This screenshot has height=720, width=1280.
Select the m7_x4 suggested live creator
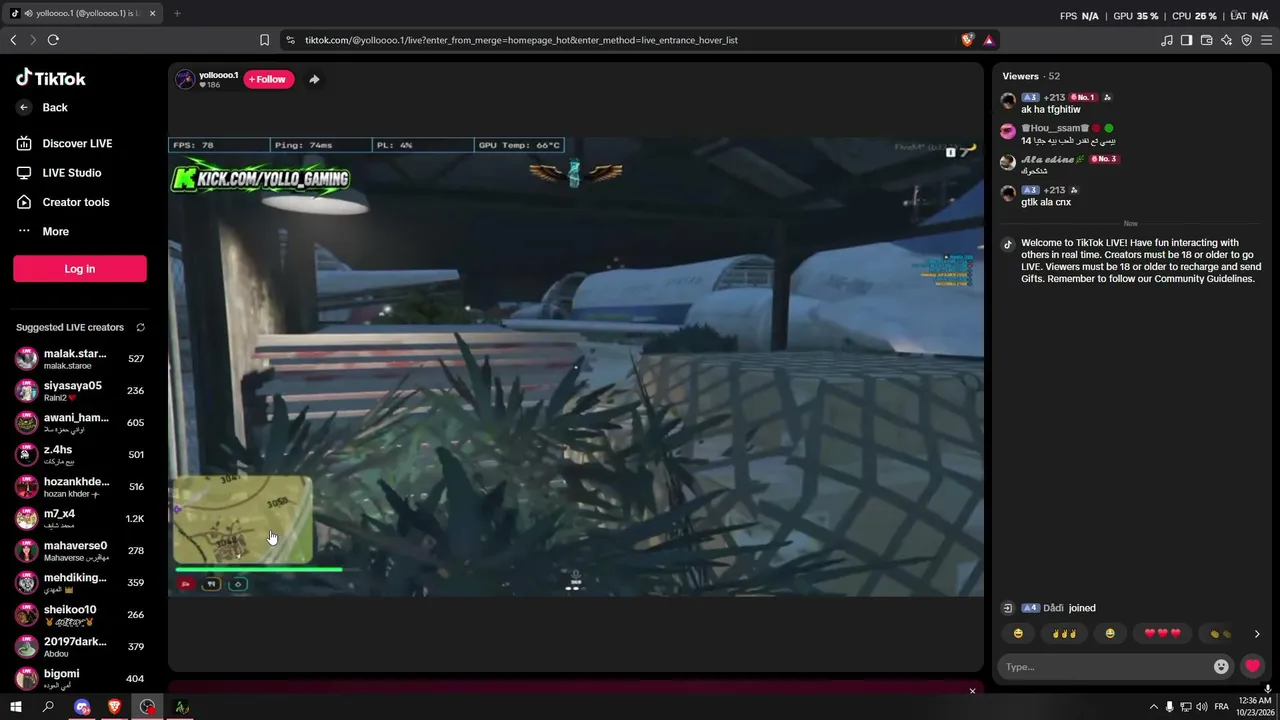point(80,519)
